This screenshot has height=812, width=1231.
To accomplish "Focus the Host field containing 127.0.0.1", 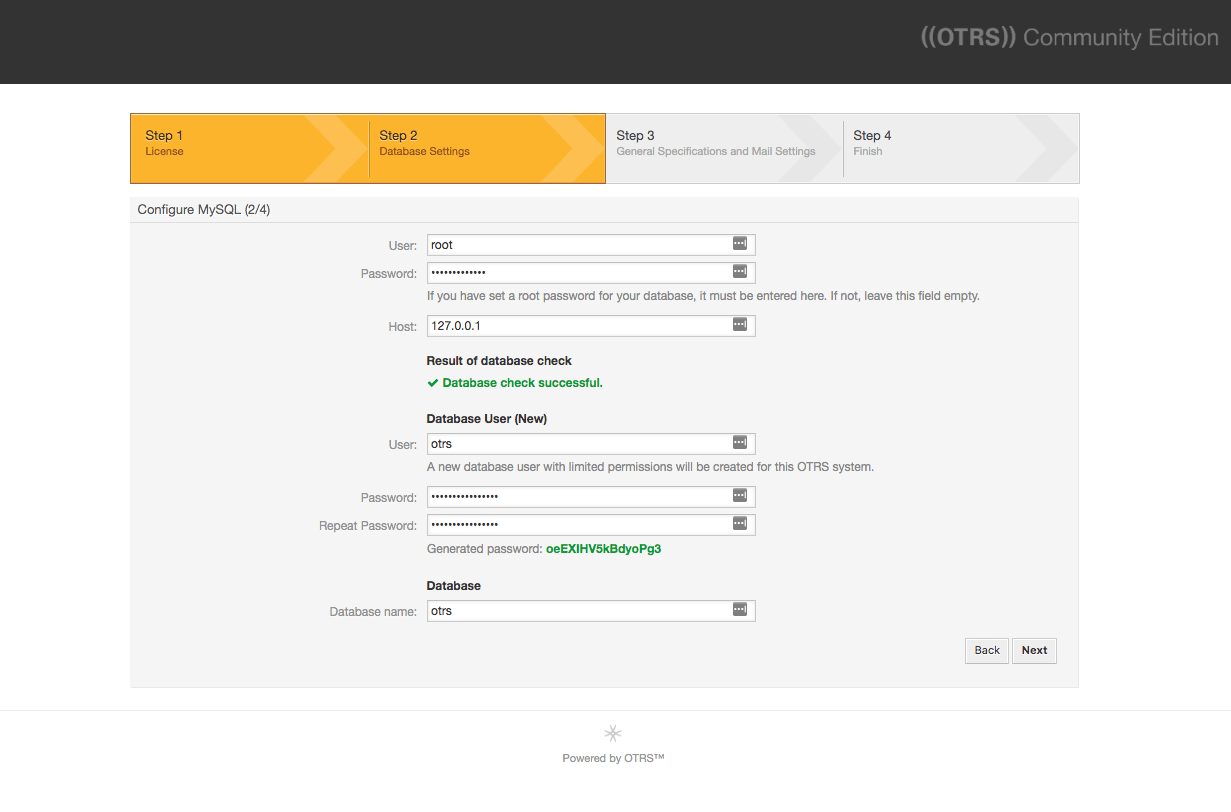I will tap(591, 325).
